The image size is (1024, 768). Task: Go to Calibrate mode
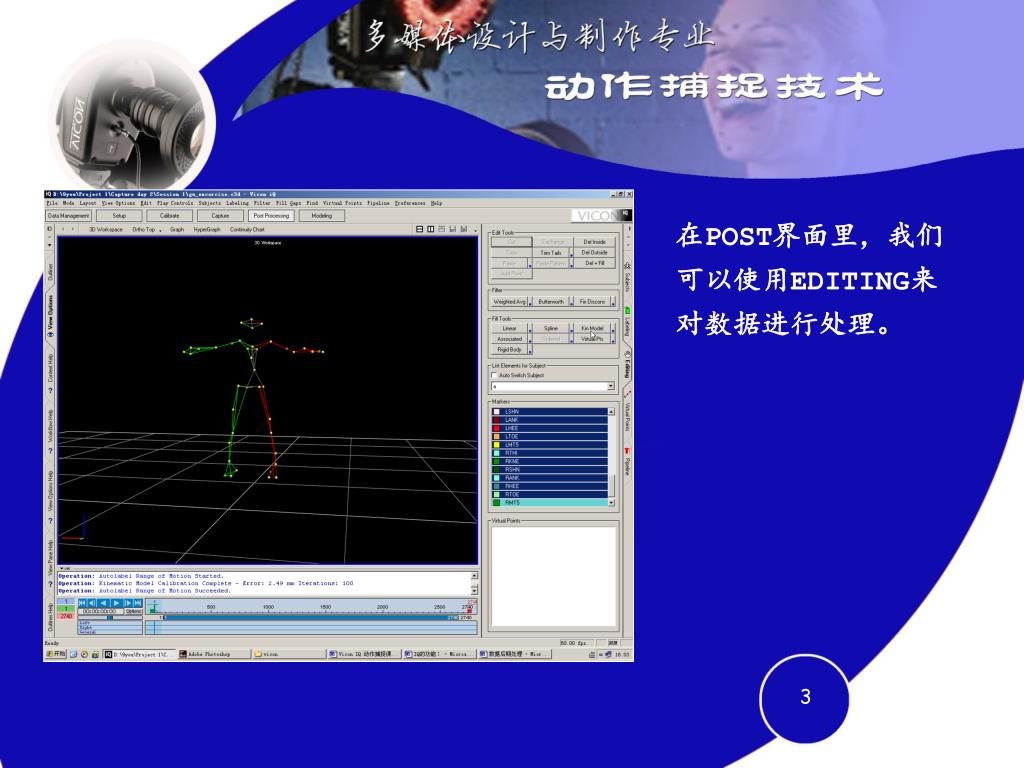tap(169, 216)
